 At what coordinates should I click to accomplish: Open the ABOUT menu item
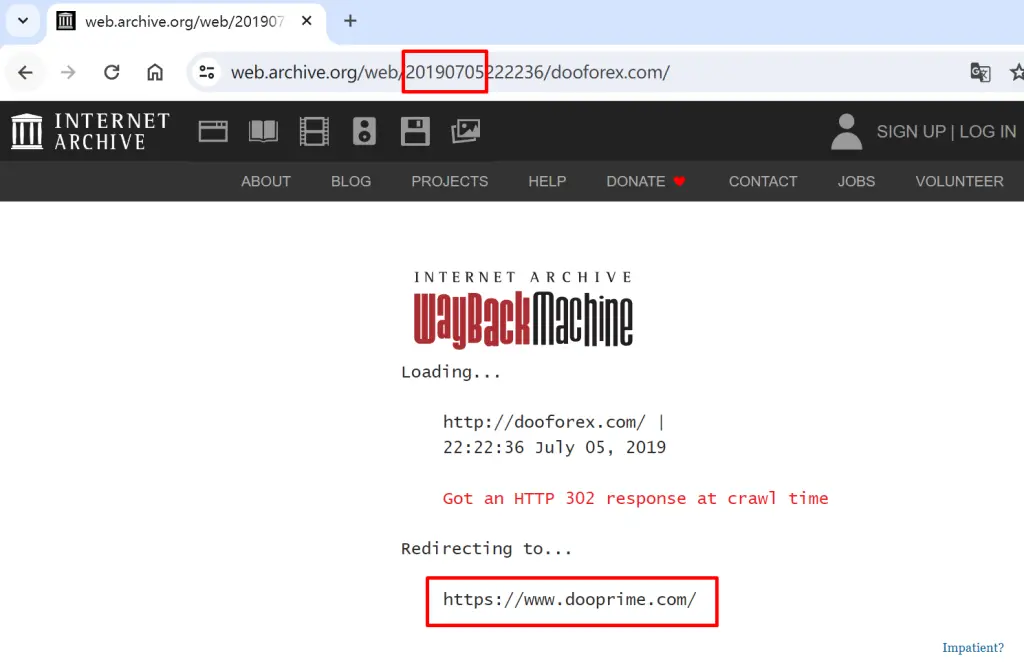[x=266, y=182]
